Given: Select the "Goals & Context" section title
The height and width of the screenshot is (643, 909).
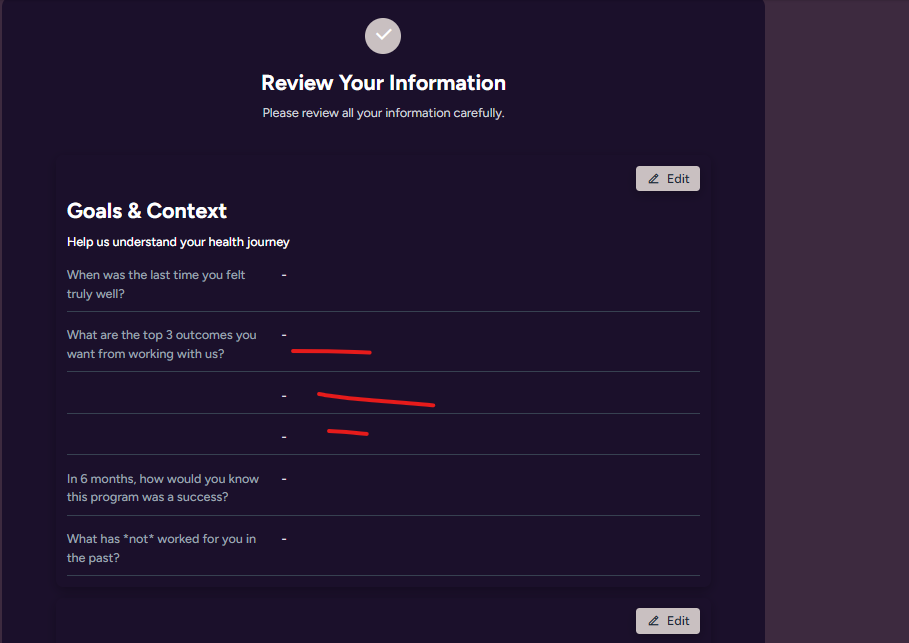Looking at the screenshot, I should tap(147, 211).
